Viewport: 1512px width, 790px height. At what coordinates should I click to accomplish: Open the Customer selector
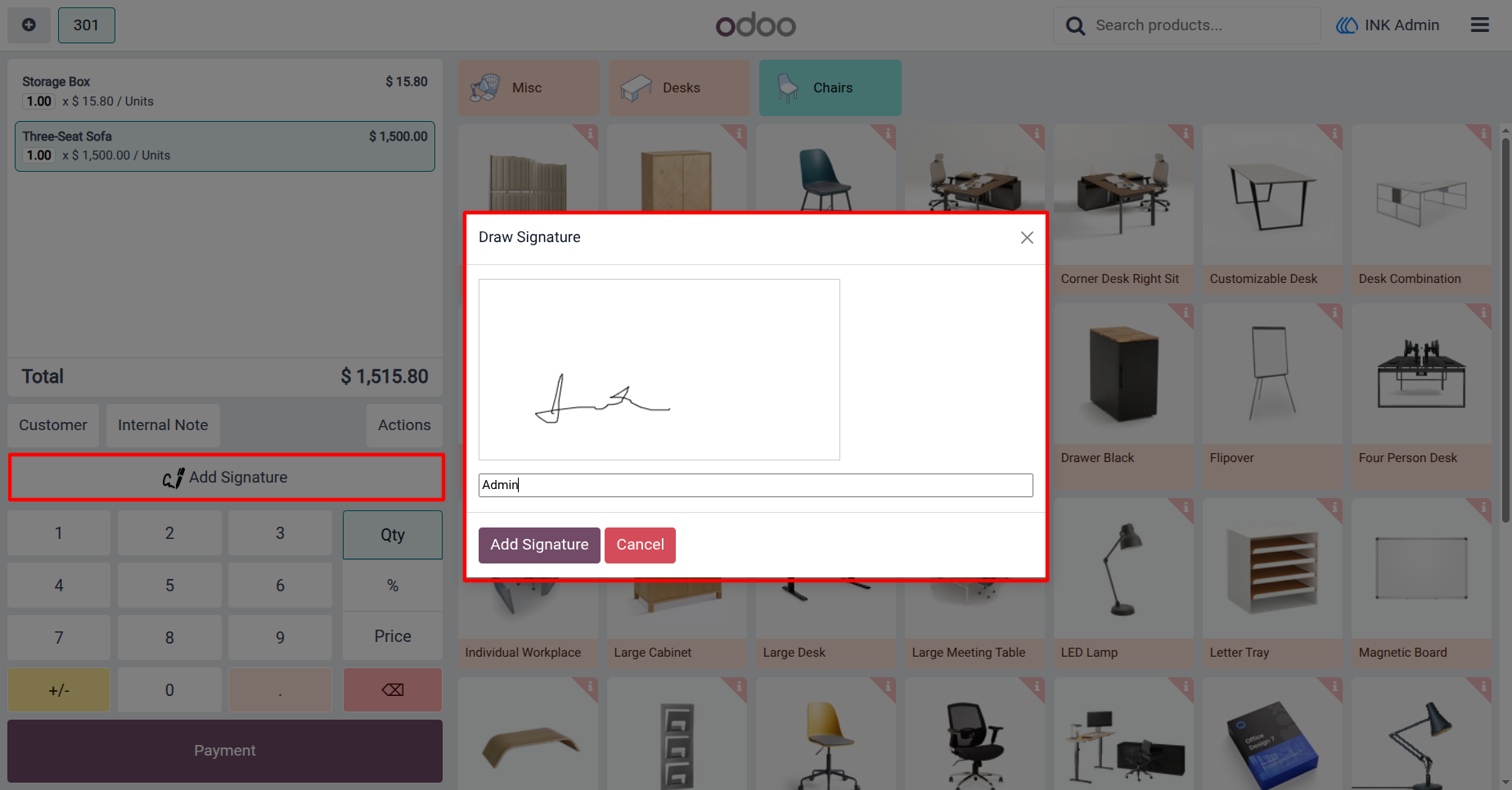click(53, 425)
